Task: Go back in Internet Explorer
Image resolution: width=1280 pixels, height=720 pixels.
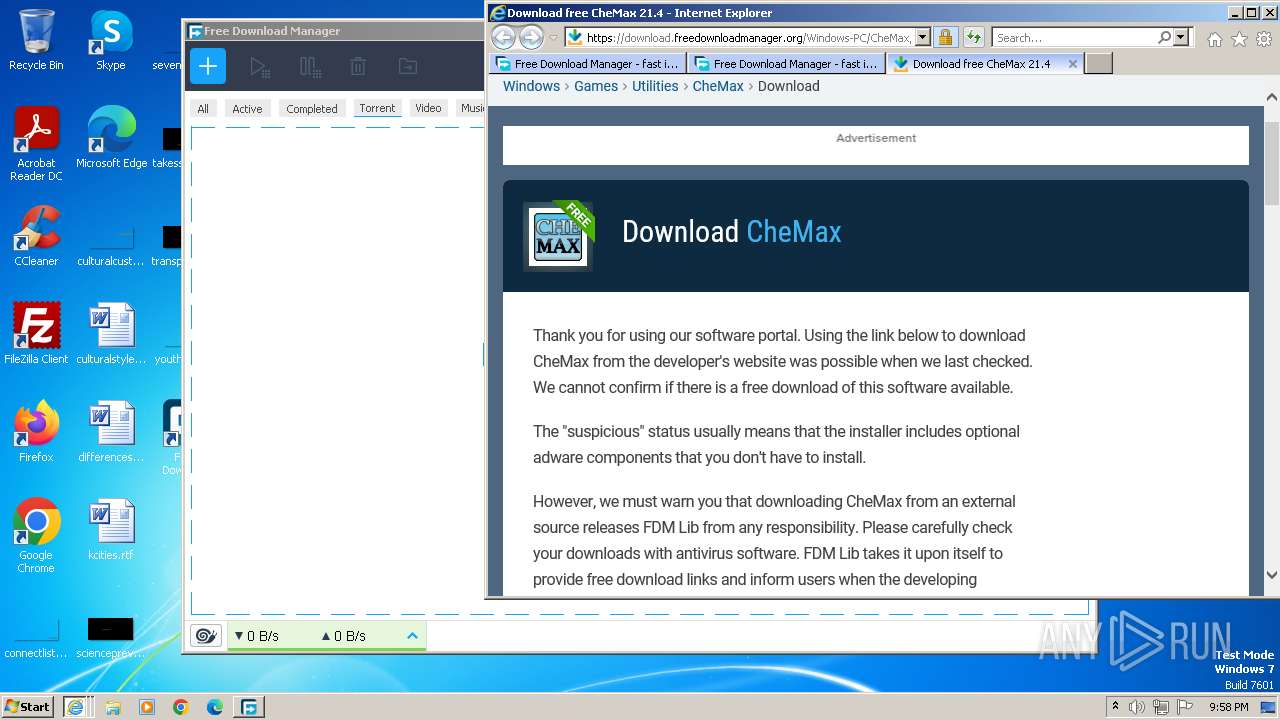Action: pyautogui.click(x=503, y=38)
